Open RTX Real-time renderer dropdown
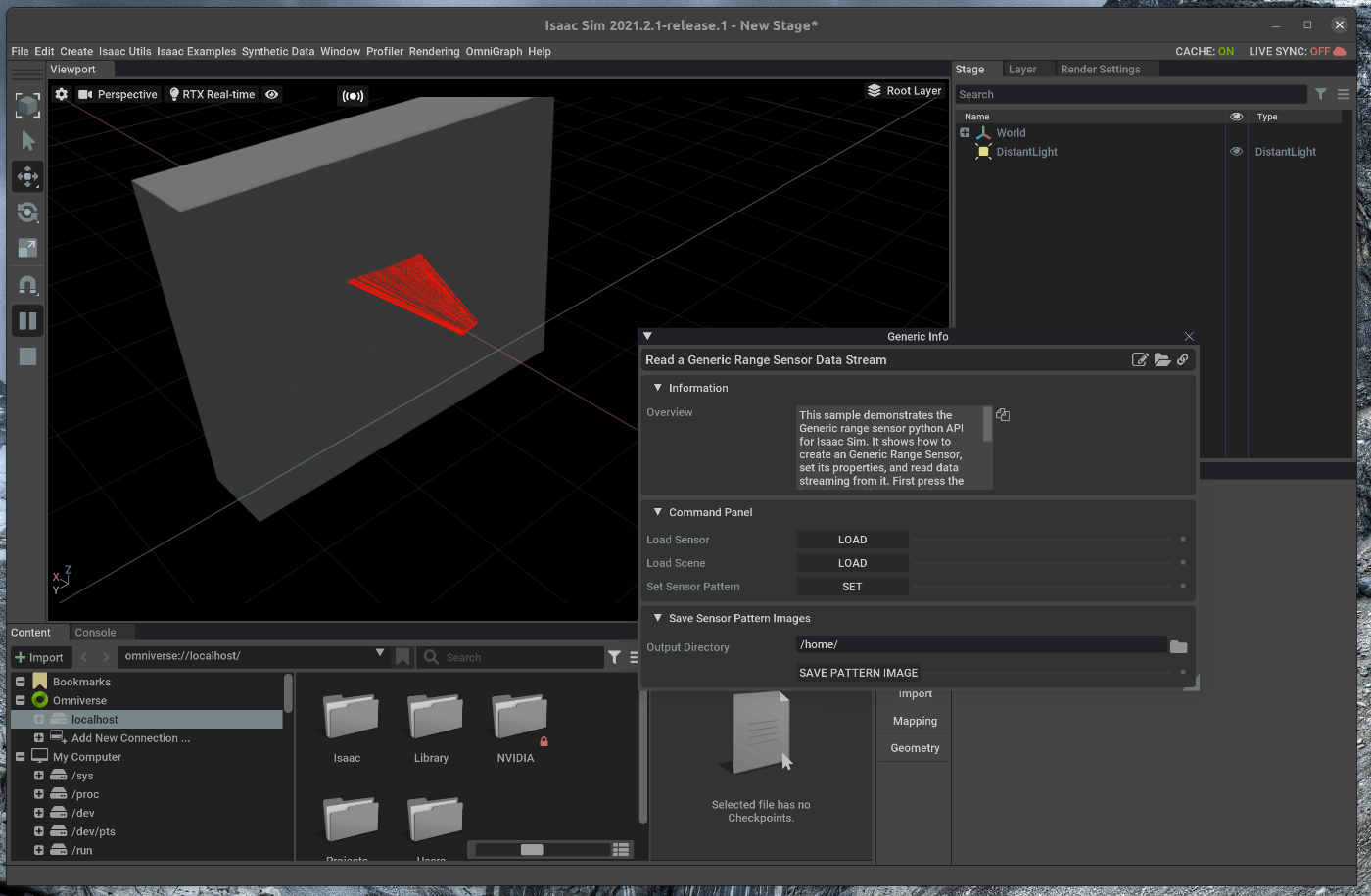1371x896 pixels. click(x=212, y=94)
